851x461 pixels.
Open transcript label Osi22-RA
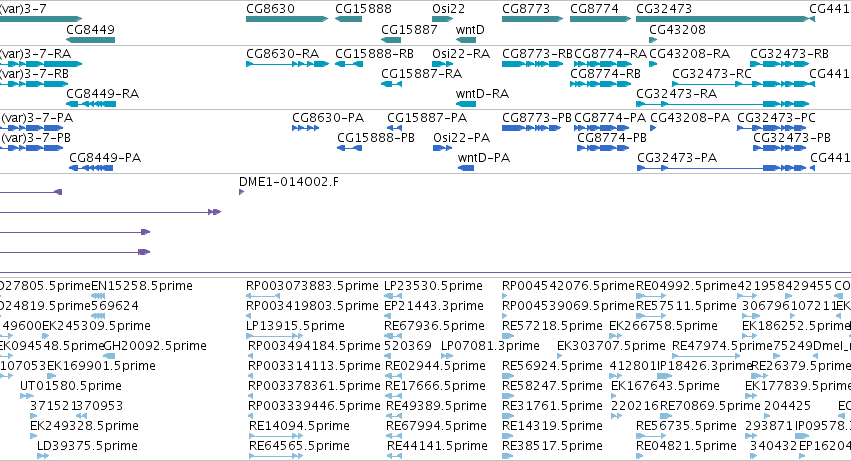click(461, 54)
